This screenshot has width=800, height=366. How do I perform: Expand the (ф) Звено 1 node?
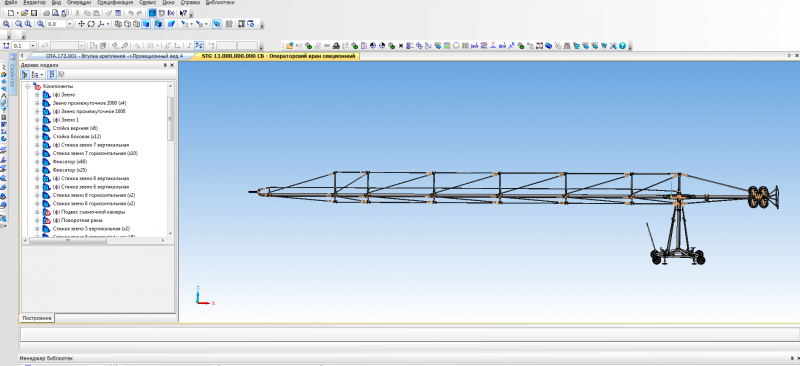[x=37, y=120]
